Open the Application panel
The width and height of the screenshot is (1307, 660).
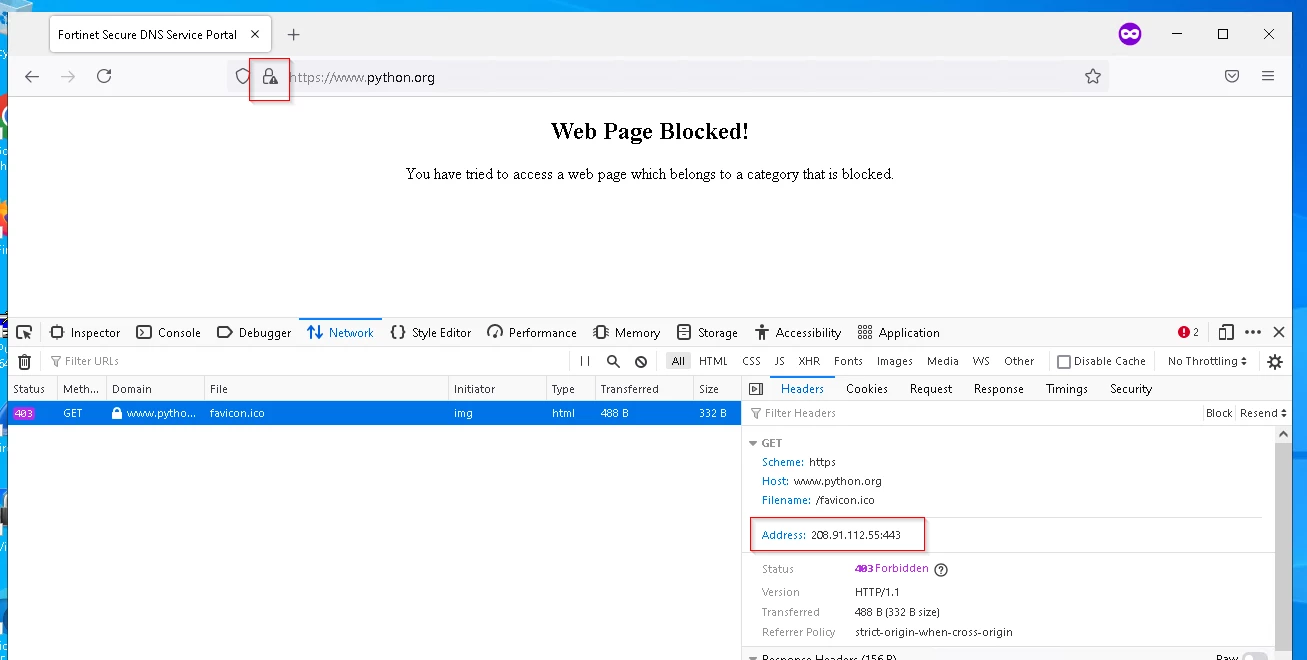pos(898,333)
